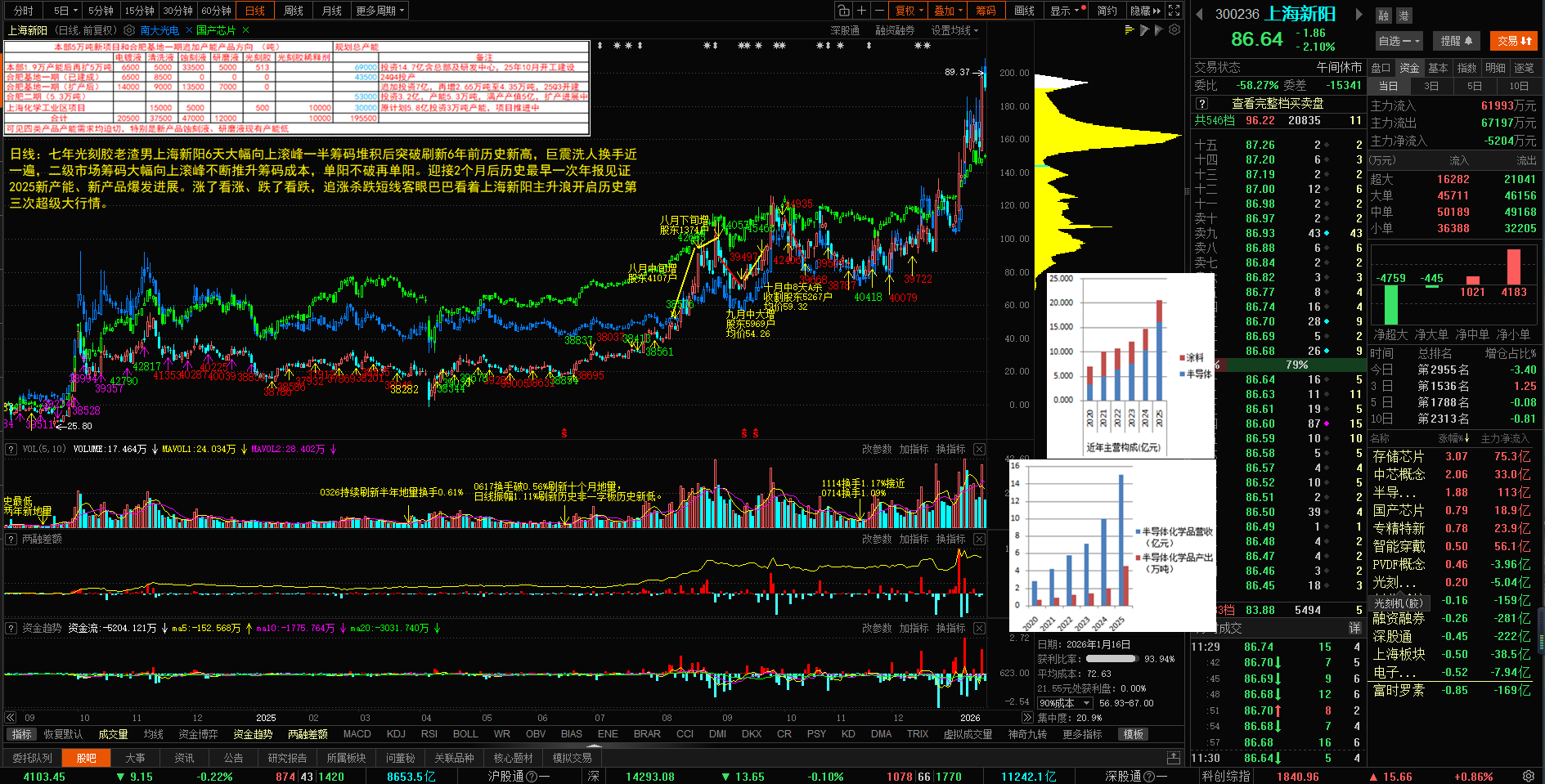Go to previous stock with left arrow
Image resolution: width=1545 pixels, height=784 pixels.
pyautogui.click(x=1199, y=14)
